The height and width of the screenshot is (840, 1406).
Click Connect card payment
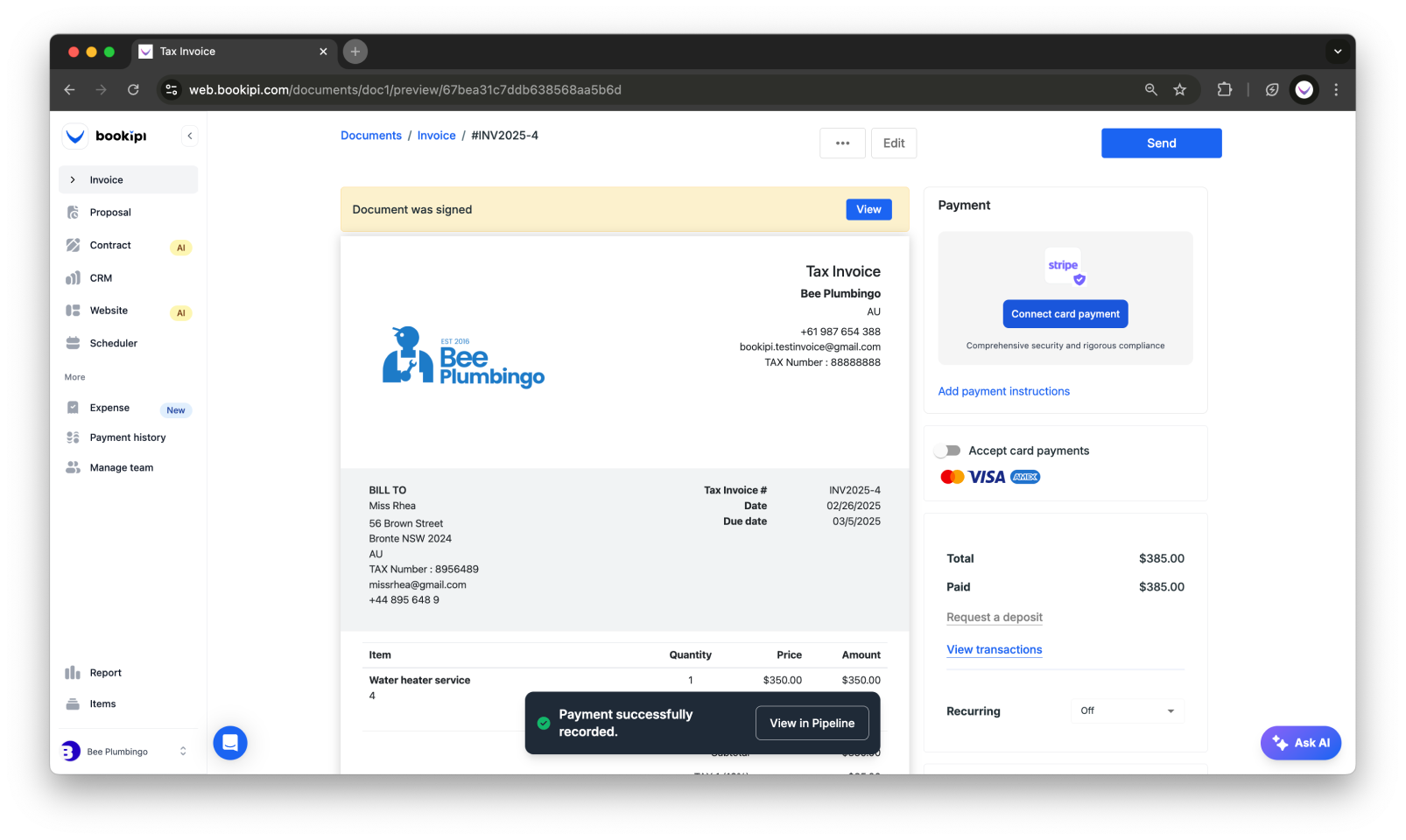pos(1065,313)
